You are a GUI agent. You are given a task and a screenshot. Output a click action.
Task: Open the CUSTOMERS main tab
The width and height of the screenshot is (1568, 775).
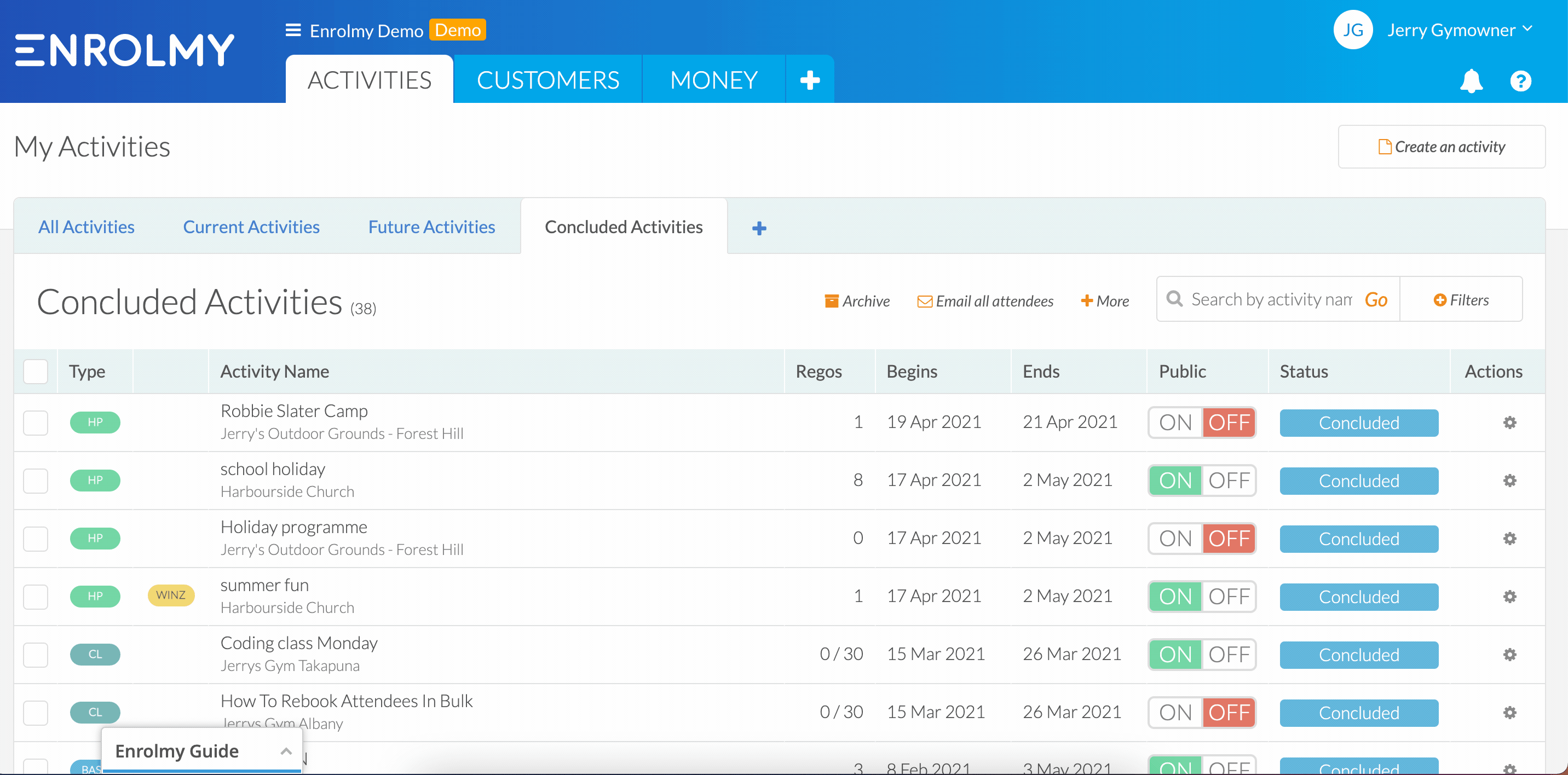tap(548, 80)
